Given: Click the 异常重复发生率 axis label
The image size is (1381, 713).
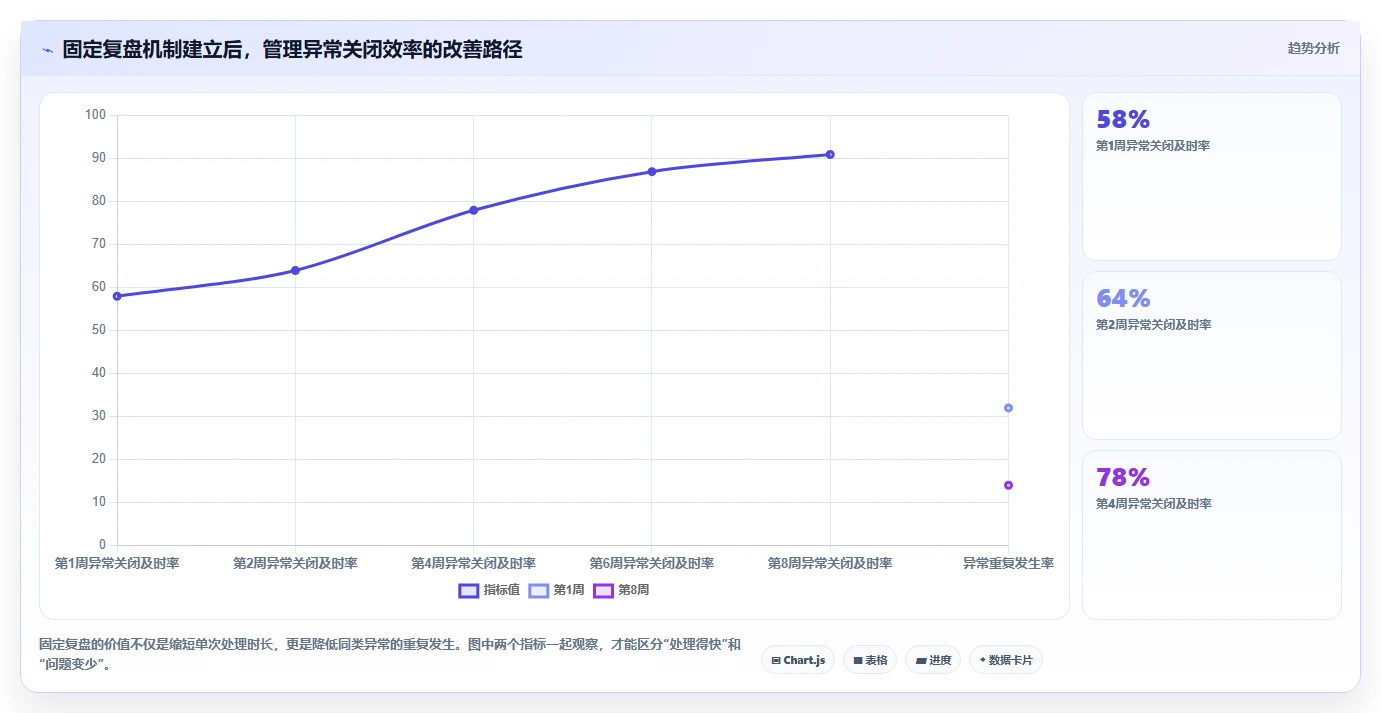Looking at the screenshot, I should coord(1008,564).
